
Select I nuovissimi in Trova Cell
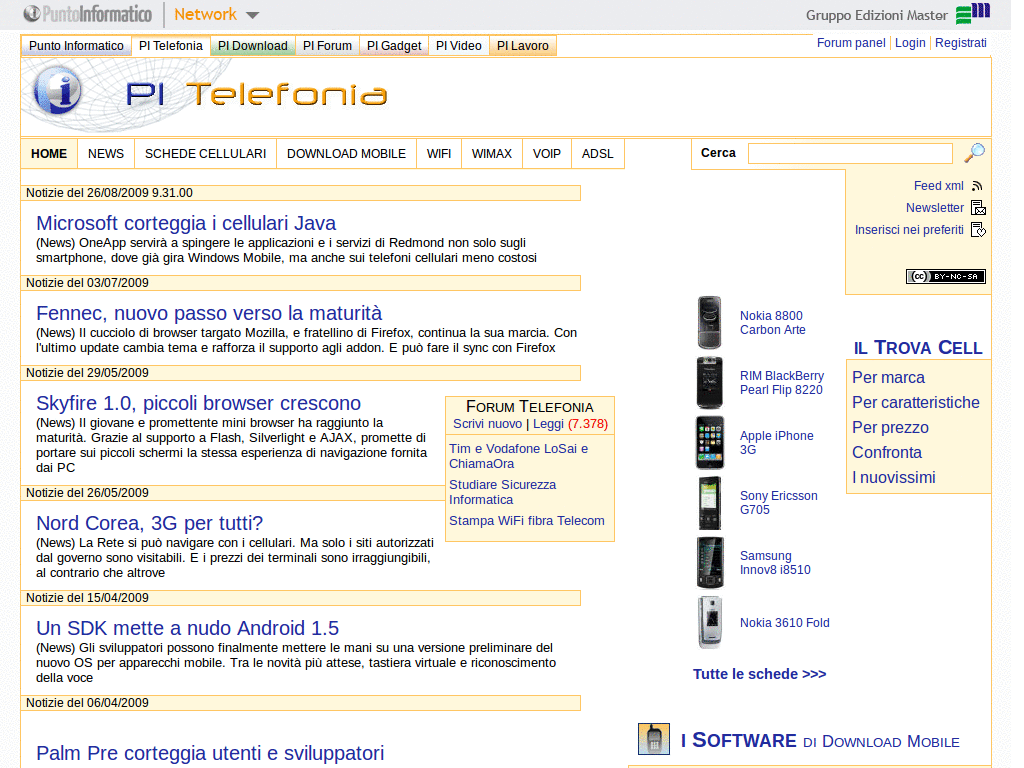click(x=893, y=477)
